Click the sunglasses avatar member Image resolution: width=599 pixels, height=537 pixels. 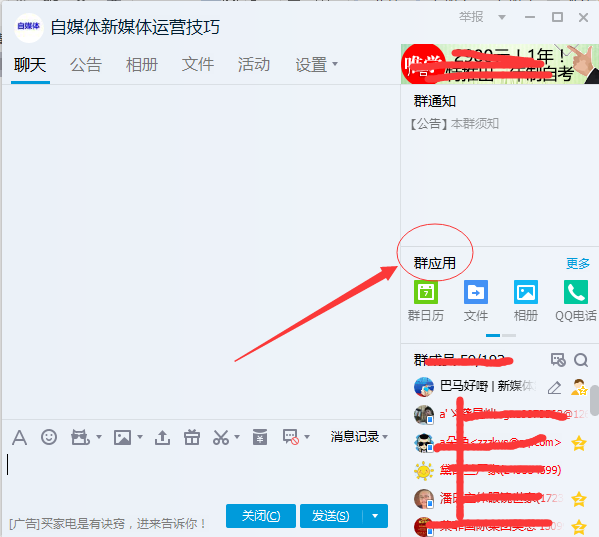coord(424,443)
